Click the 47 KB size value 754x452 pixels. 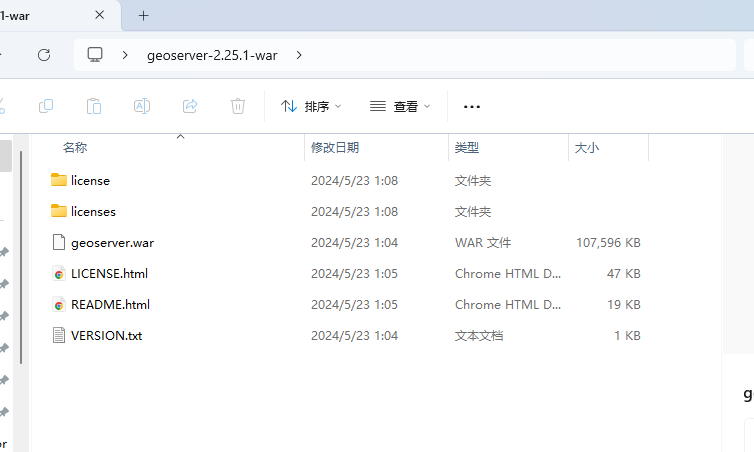pos(624,274)
